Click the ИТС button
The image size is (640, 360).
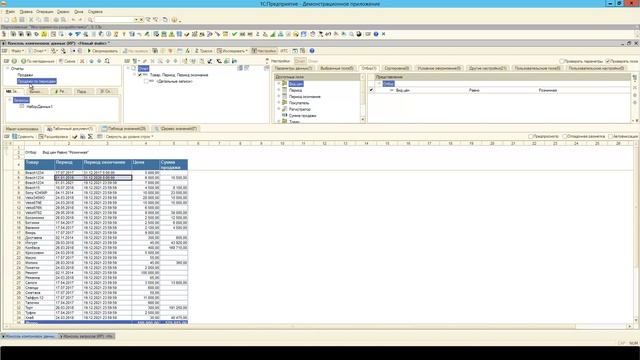click(x=284, y=51)
